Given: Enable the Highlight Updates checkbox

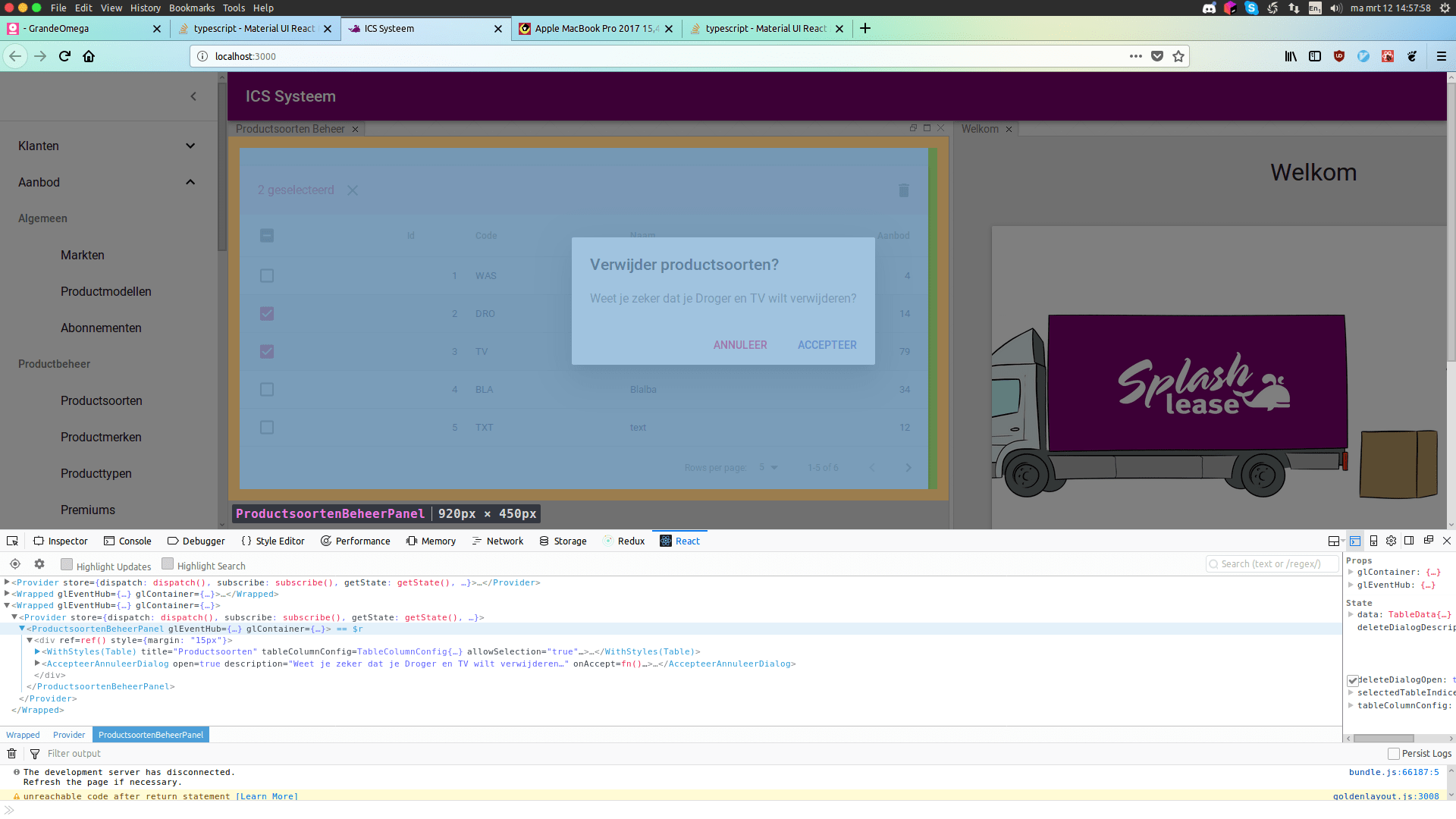Looking at the screenshot, I should pos(67,564).
